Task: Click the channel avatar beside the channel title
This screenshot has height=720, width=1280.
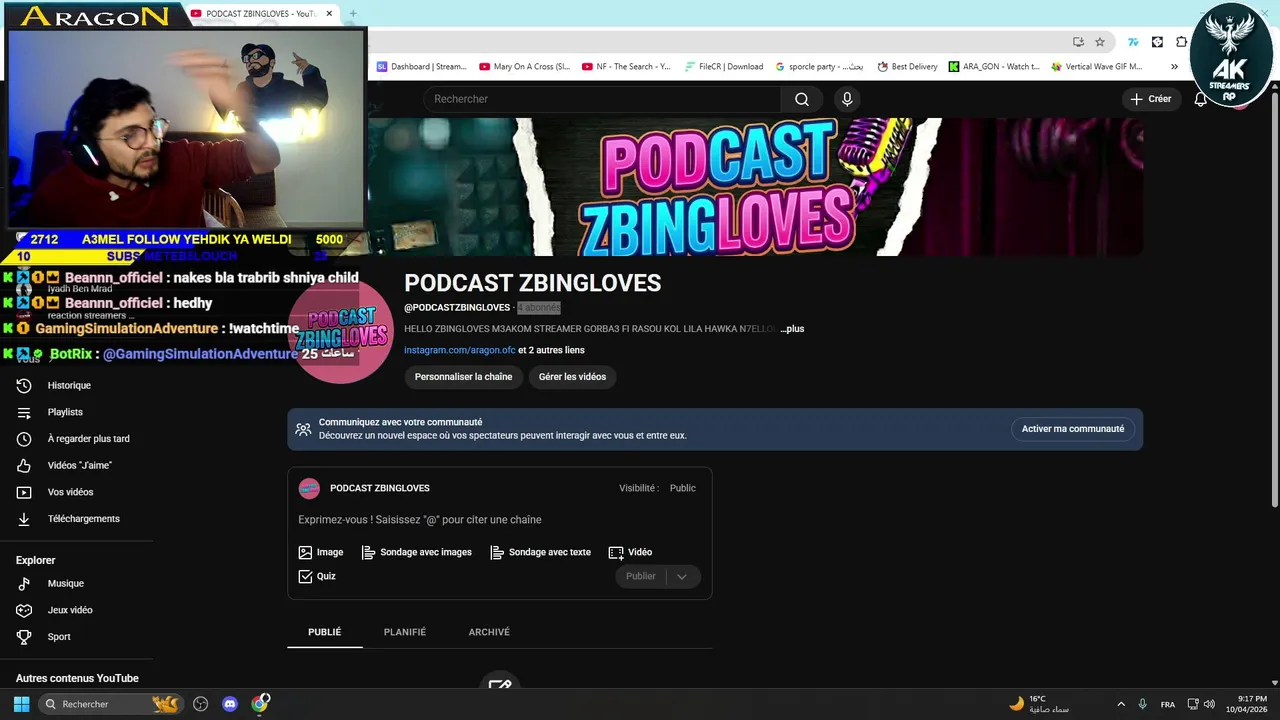Action: (340, 330)
